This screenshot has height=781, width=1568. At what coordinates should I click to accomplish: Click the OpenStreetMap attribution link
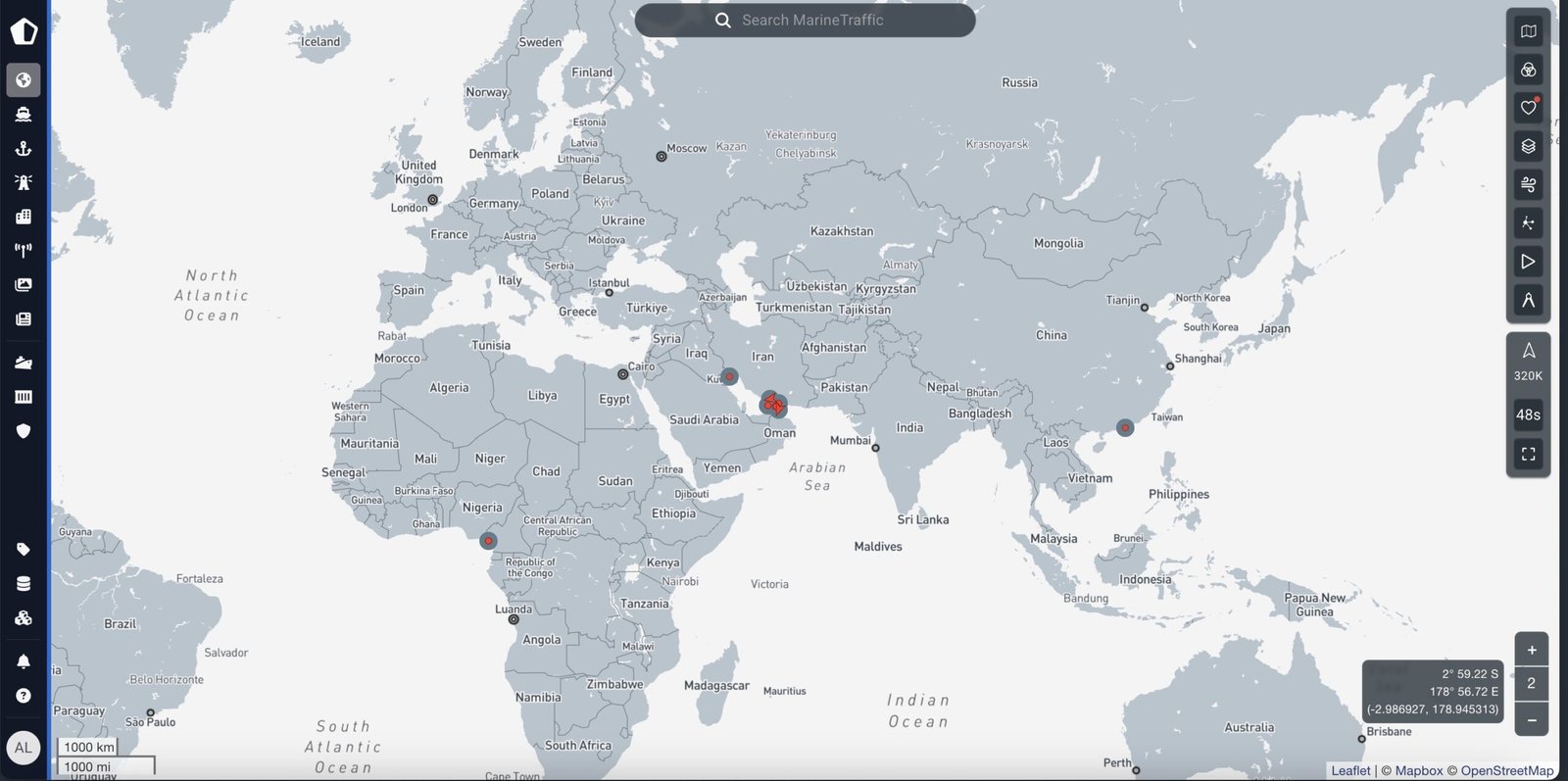(x=1506, y=771)
